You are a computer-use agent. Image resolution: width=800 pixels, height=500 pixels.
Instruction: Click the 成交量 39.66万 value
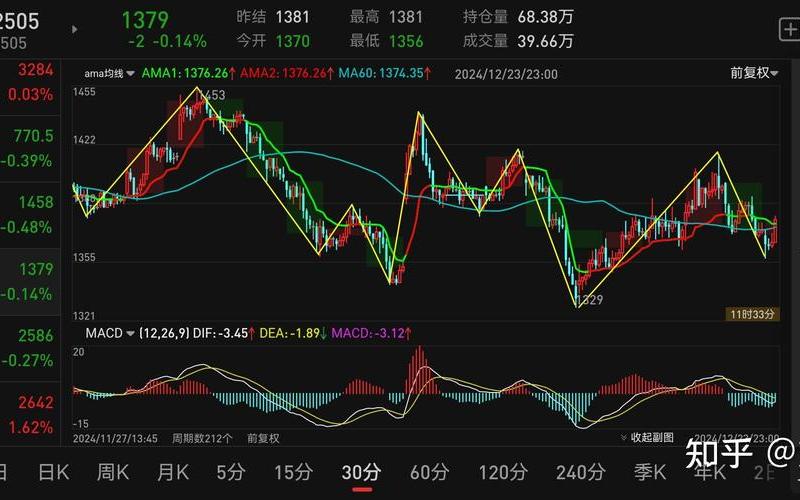point(518,40)
